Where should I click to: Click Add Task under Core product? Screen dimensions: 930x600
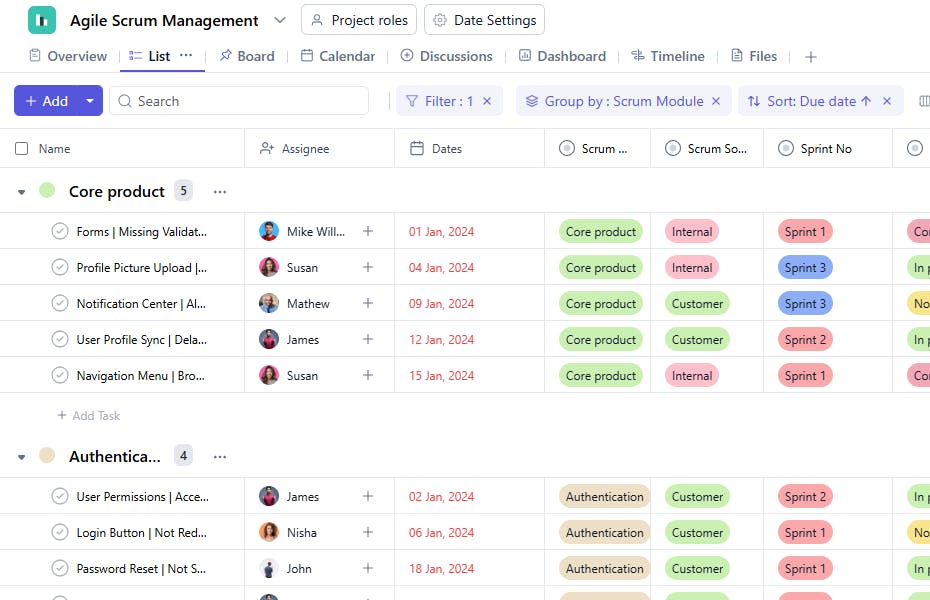[89, 416]
